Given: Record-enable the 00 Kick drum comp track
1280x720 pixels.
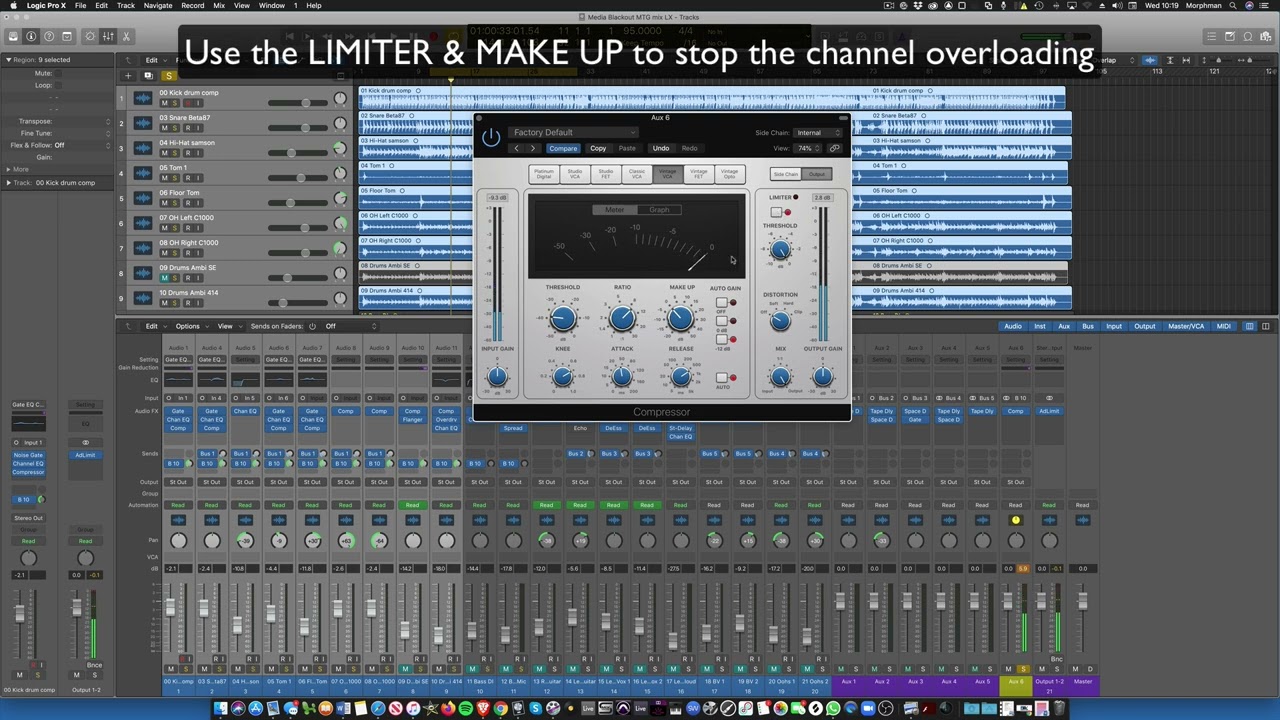Looking at the screenshot, I should click(x=186, y=103).
